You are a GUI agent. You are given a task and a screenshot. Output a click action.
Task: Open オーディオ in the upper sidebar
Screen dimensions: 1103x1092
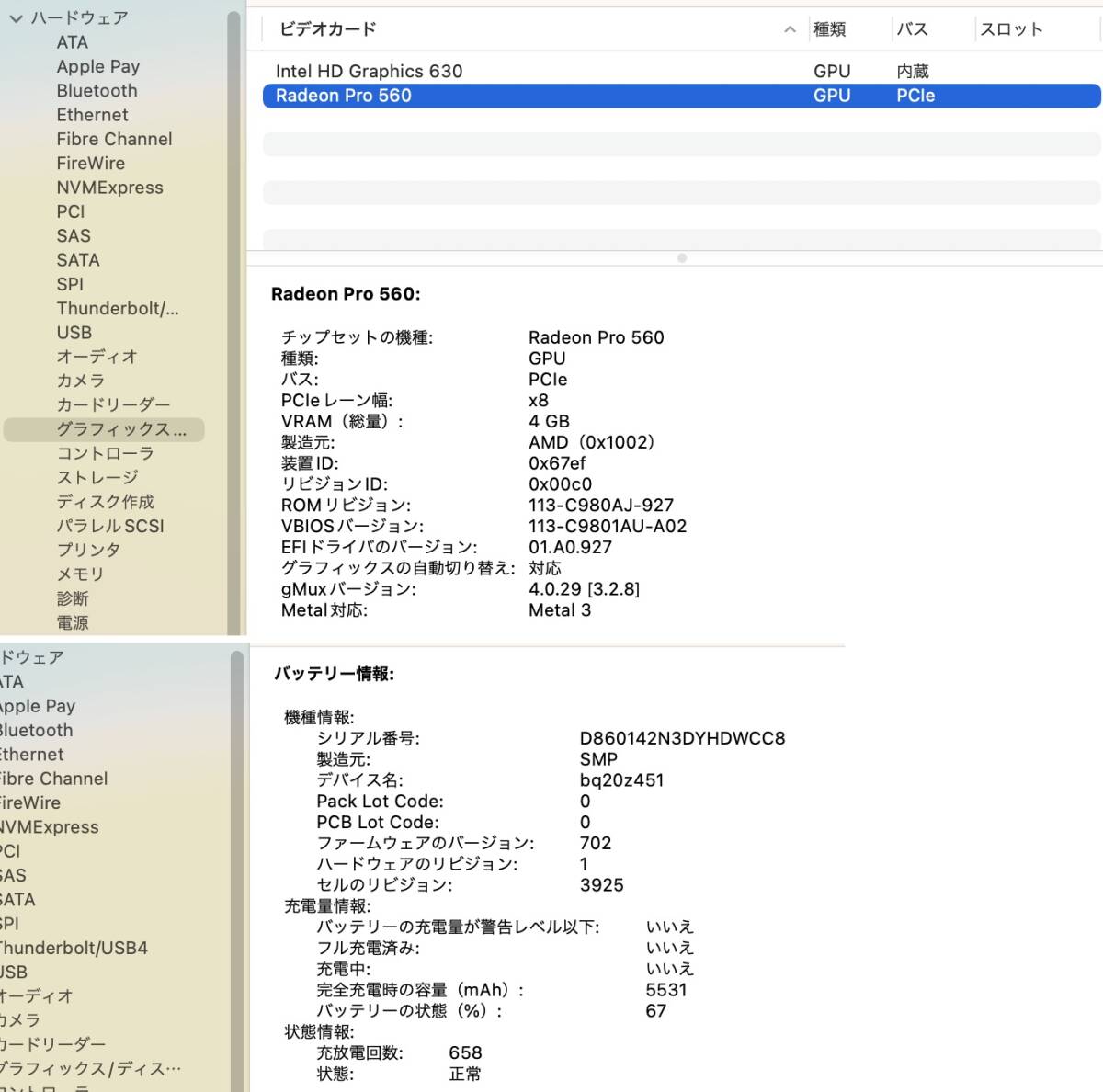point(97,357)
